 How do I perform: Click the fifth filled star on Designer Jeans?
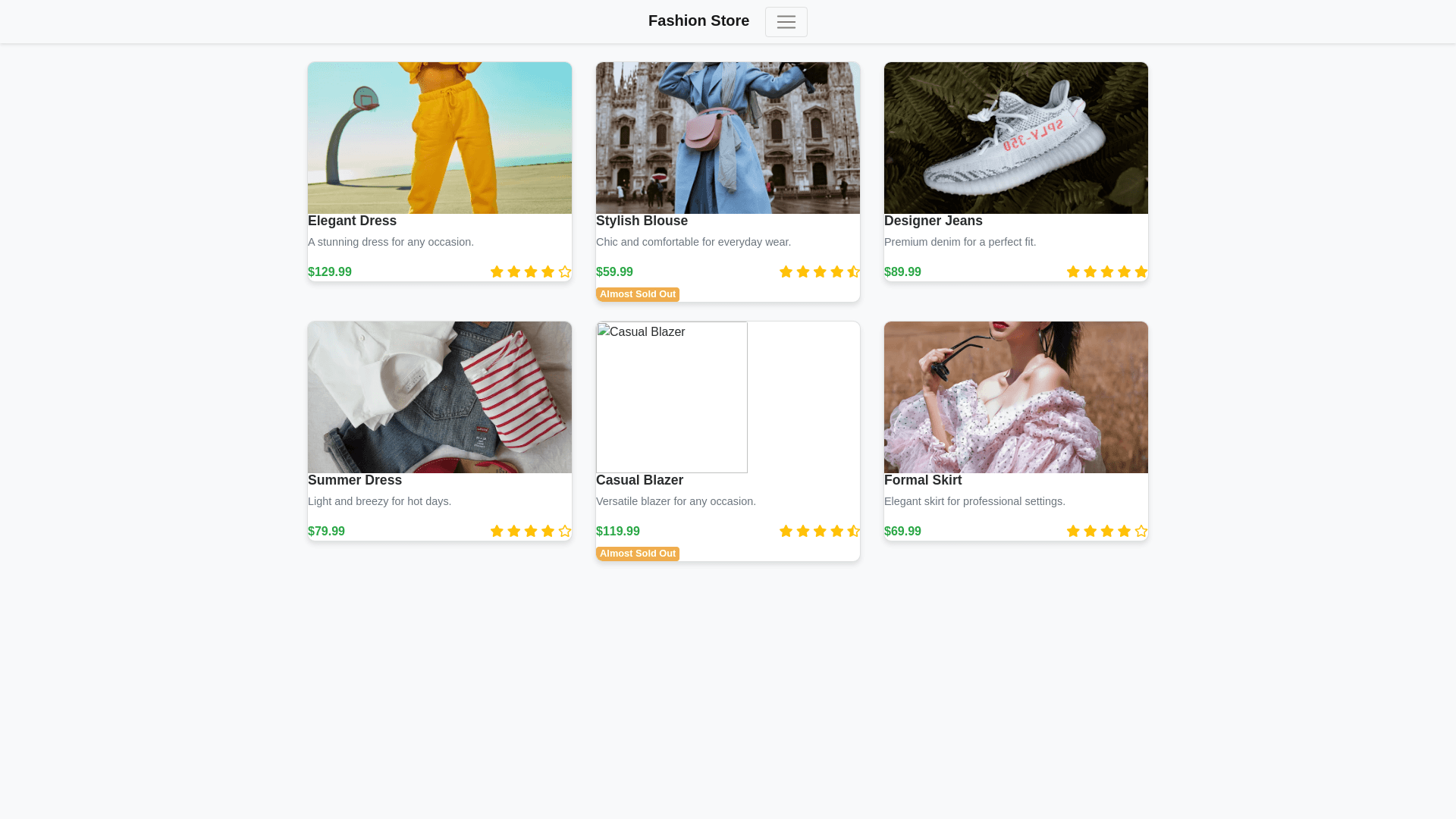(x=1141, y=271)
